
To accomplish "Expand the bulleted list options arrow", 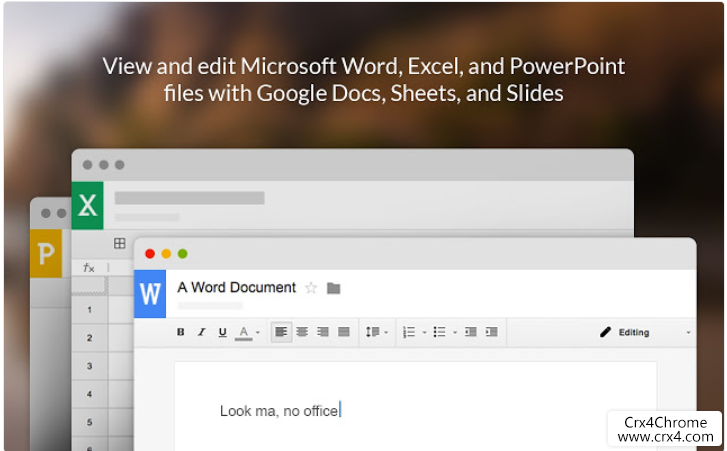I will [455, 332].
